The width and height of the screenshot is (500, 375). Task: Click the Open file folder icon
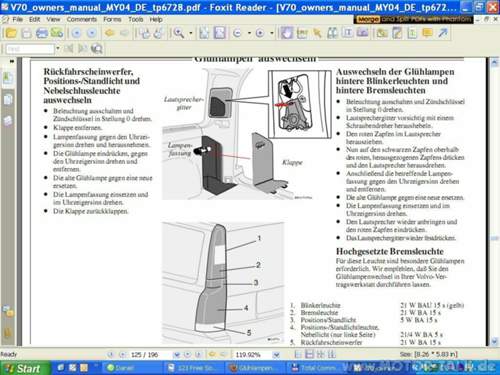11,33
